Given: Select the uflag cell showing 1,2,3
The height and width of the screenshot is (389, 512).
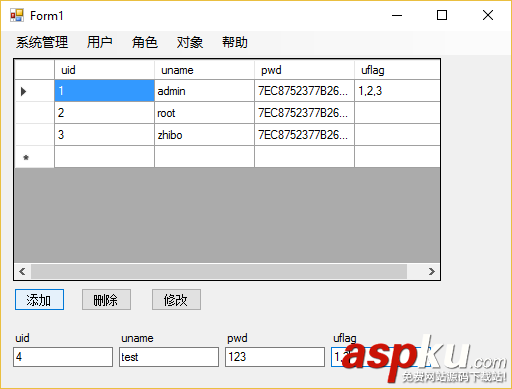Looking at the screenshot, I should [397, 91].
